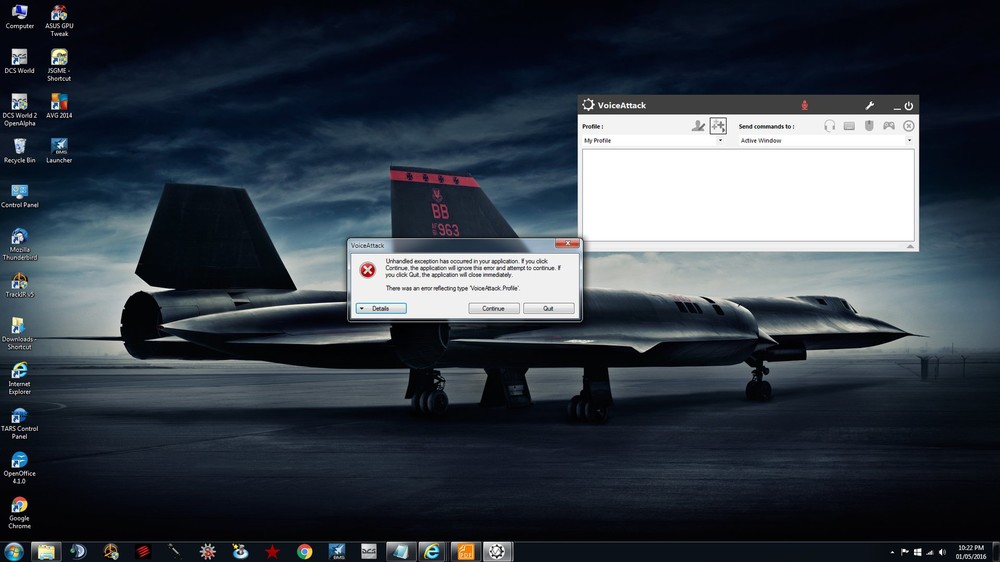Screen dimensions: 1000x562
Task: Click the red error icon in dialog
Action: coord(367,270)
